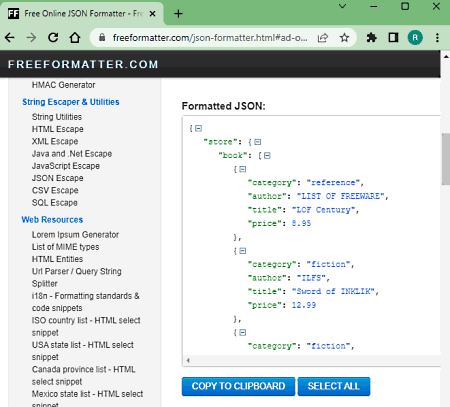This screenshot has width=450, height=407.
Task: Close the Free Online JSON Formatter tab
Action: (152, 14)
